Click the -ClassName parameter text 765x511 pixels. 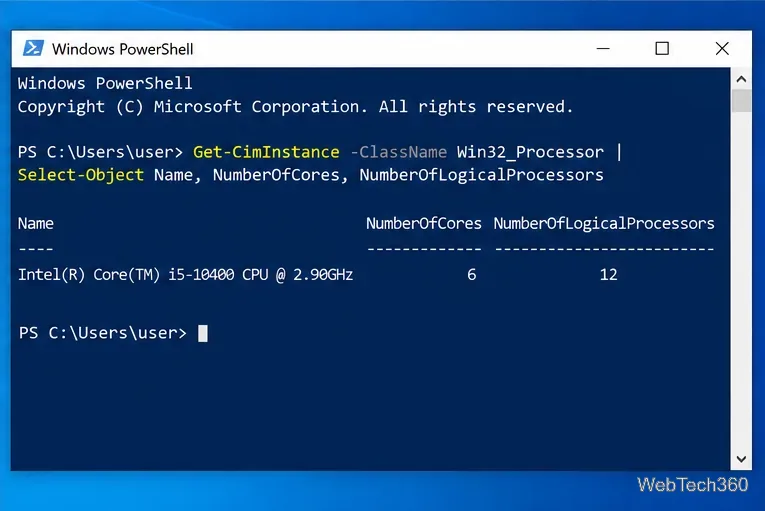pos(398,152)
